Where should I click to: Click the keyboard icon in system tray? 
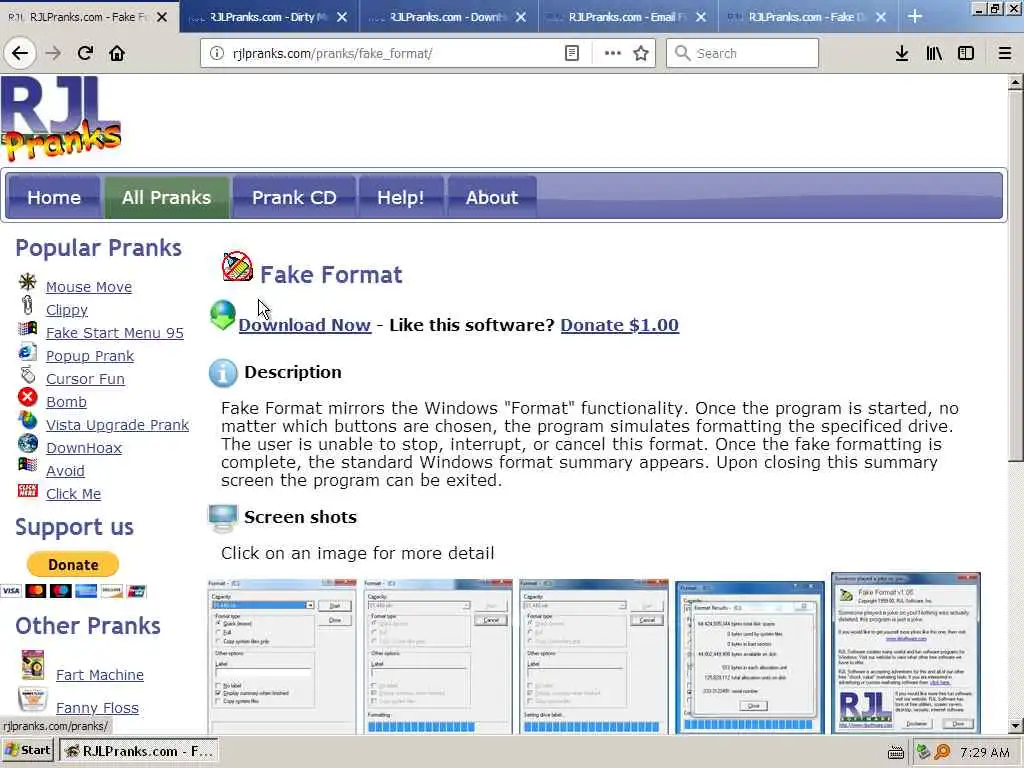click(x=896, y=752)
